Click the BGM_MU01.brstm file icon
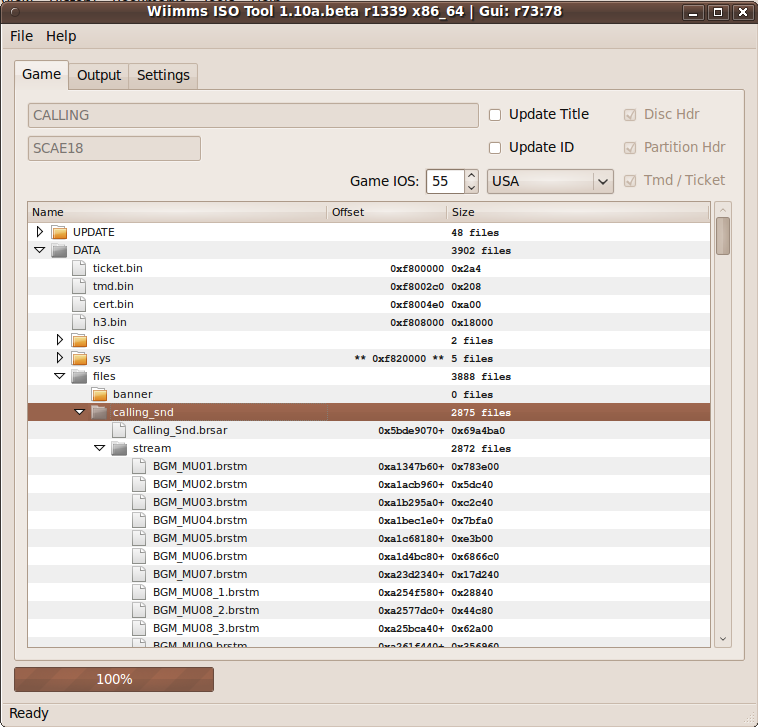Image resolution: width=758 pixels, height=727 pixels. [x=139, y=466]
